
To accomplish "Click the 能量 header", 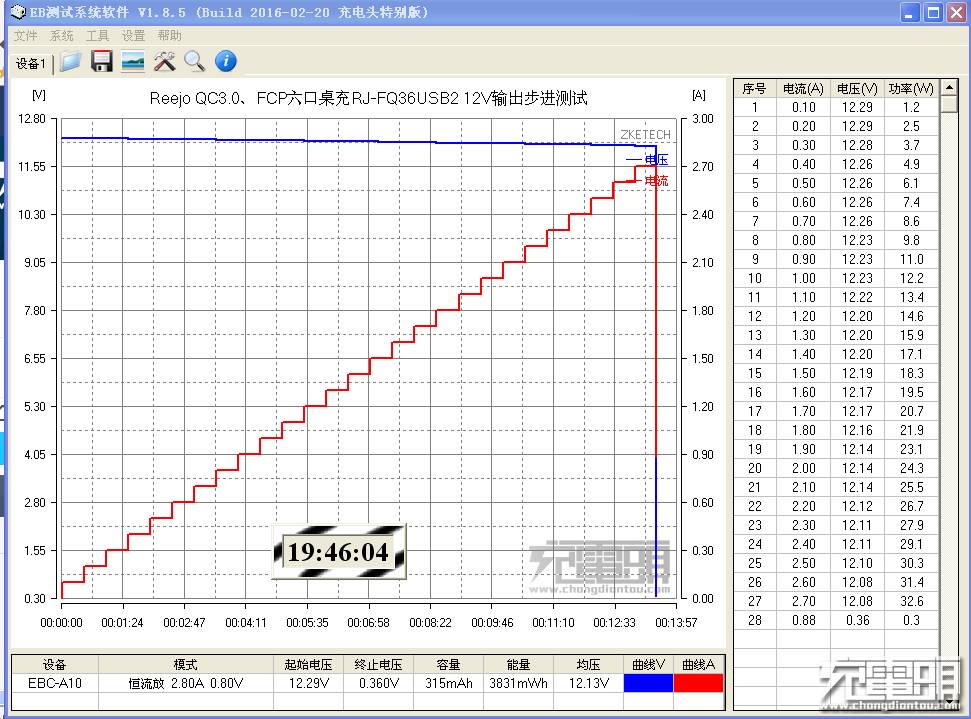I will (518, 665).
